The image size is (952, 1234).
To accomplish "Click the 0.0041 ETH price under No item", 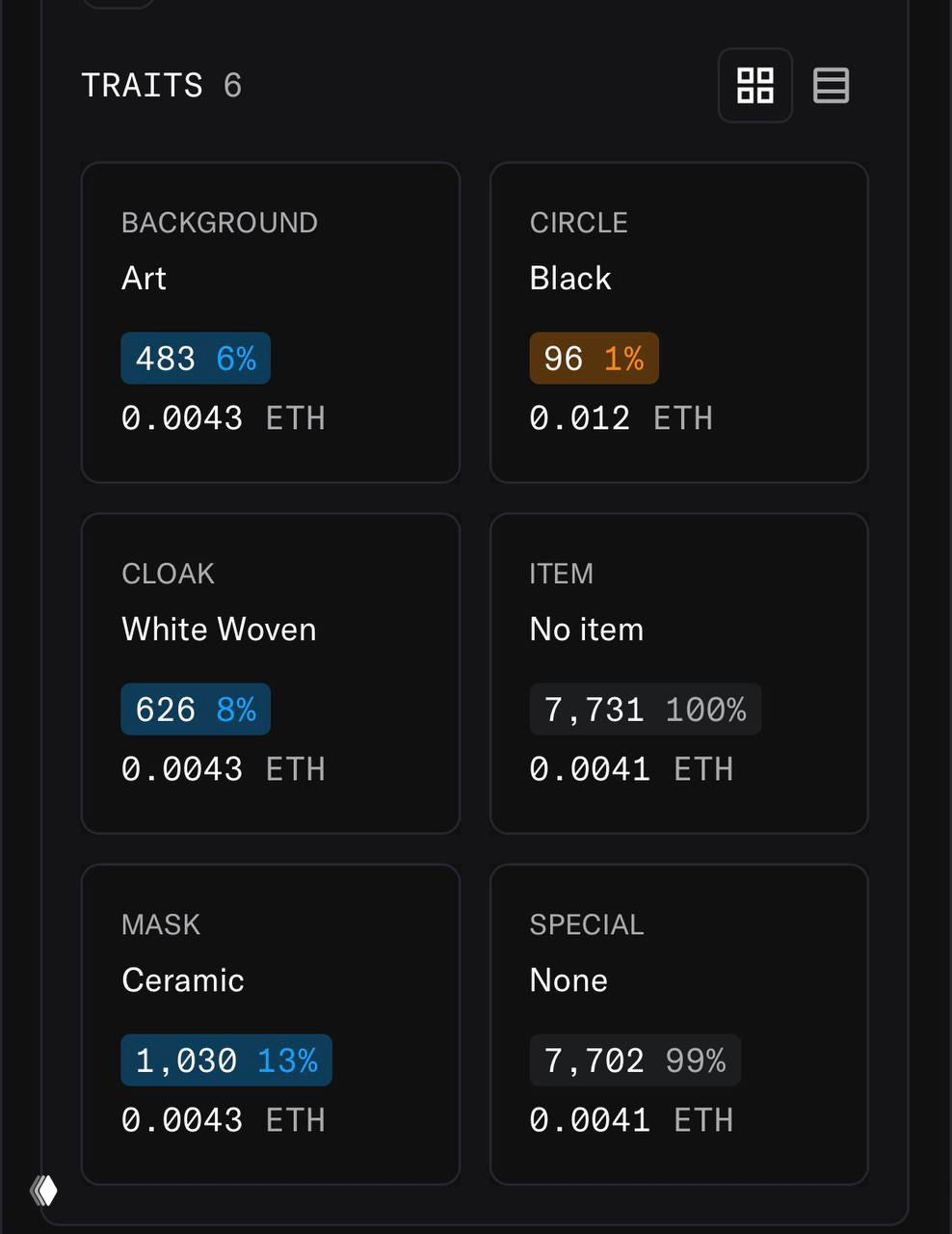I will coord(631,769).
